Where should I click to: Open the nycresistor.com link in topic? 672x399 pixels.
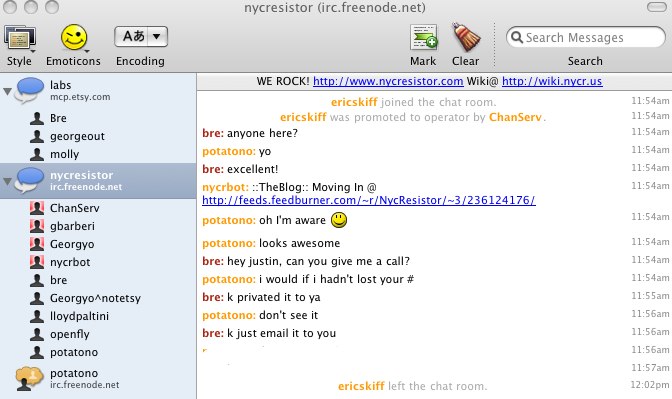(x=388, y=81)
